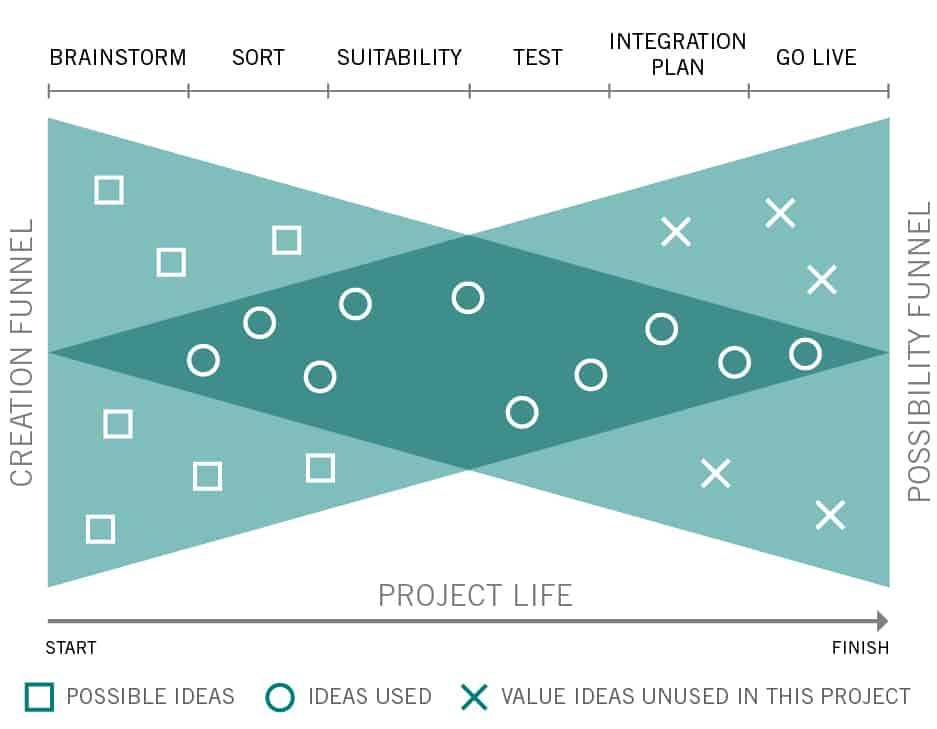Viewport: 937px width, 729px height.
Task: Click the circle icon beside IDEAS USED legend
Action: click(280, 697)
